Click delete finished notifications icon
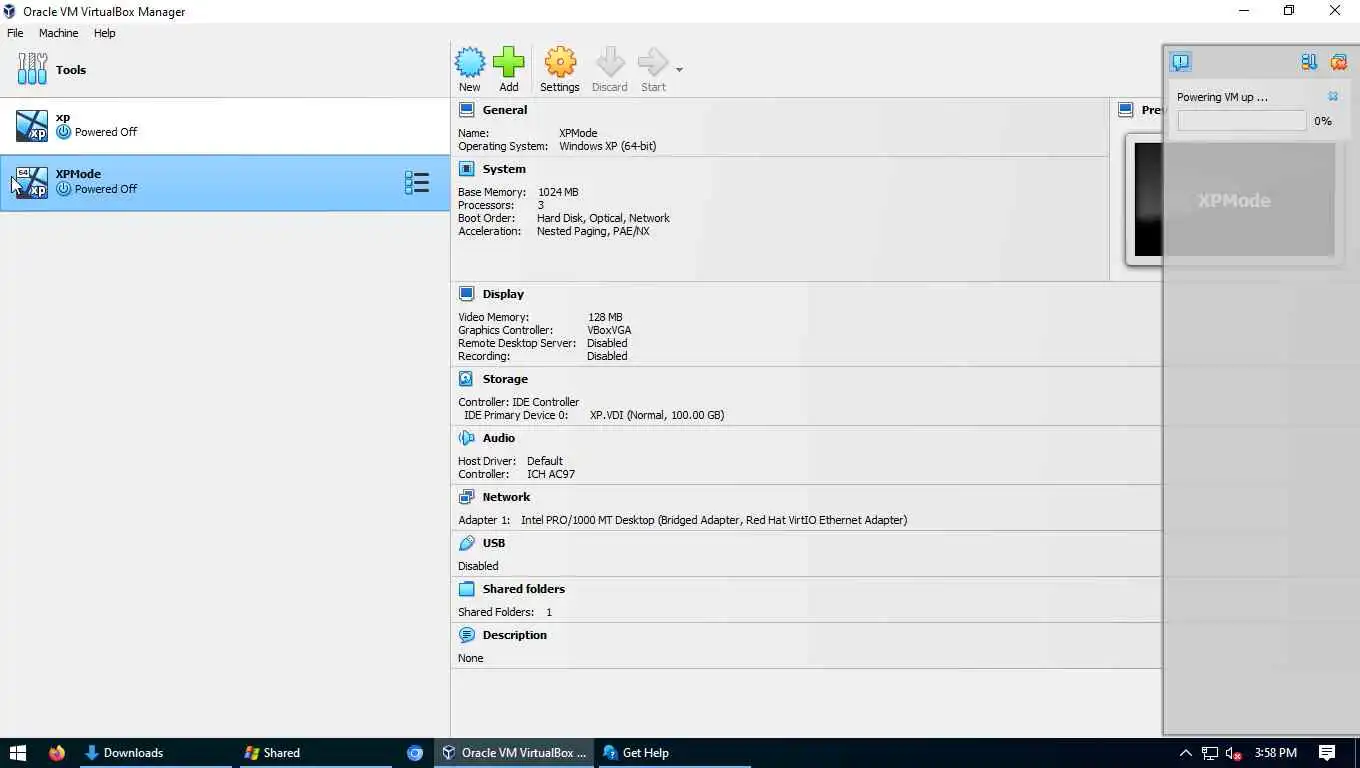 click(x=1338, y=62)
